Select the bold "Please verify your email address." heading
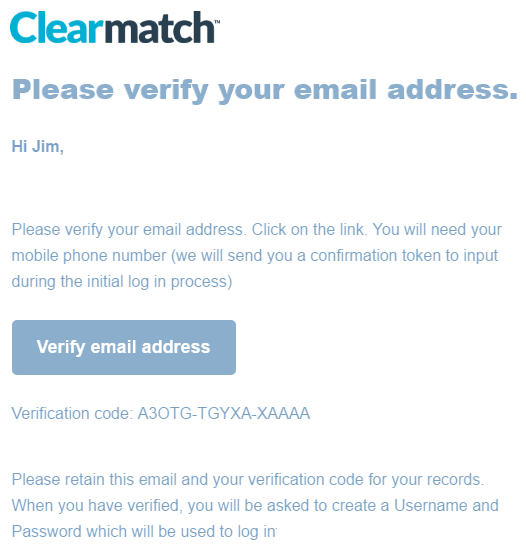 265,91
